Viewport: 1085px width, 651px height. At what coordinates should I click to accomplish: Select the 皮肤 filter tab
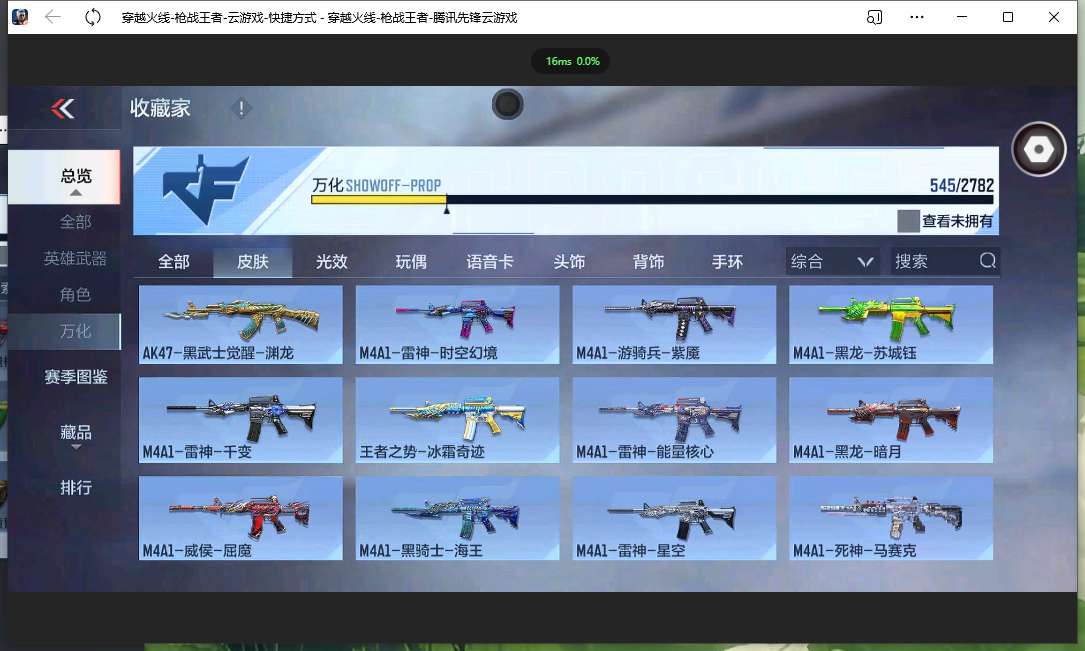point(253,262)
